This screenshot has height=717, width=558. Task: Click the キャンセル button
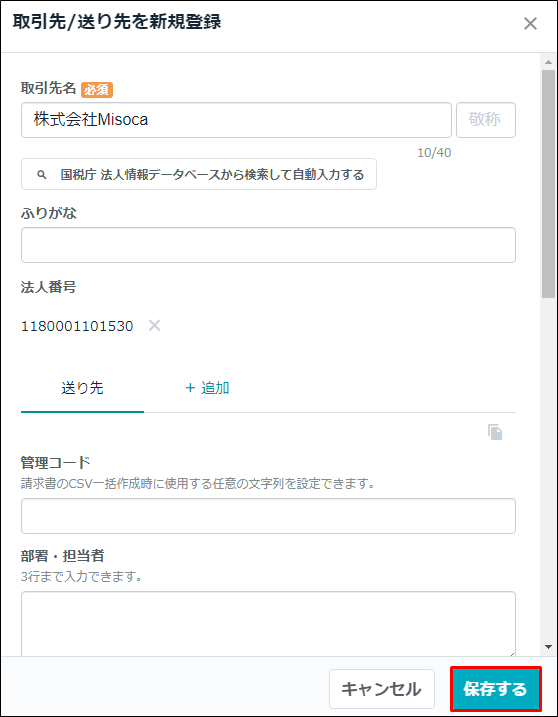point(381,689)
